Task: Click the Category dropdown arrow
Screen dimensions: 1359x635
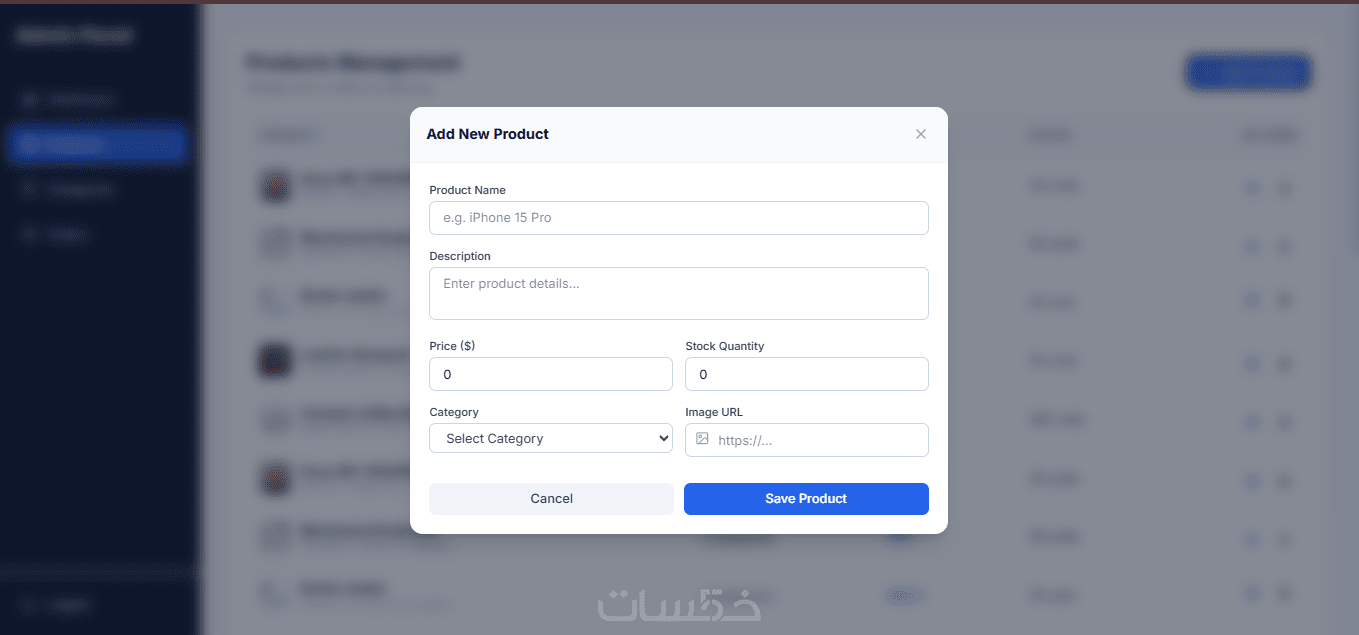Action: (x=664, y=438)
